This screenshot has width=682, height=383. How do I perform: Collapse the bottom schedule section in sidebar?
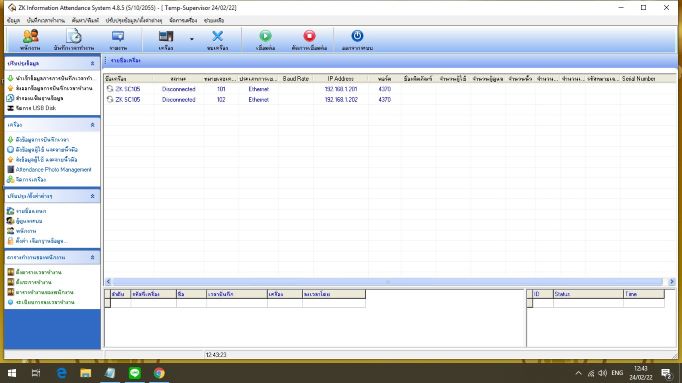point(92,257)
